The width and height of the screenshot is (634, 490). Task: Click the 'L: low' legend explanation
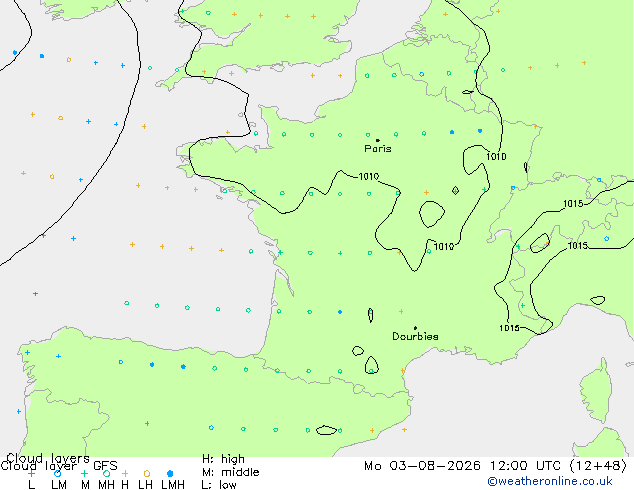[x=219, y=485]
